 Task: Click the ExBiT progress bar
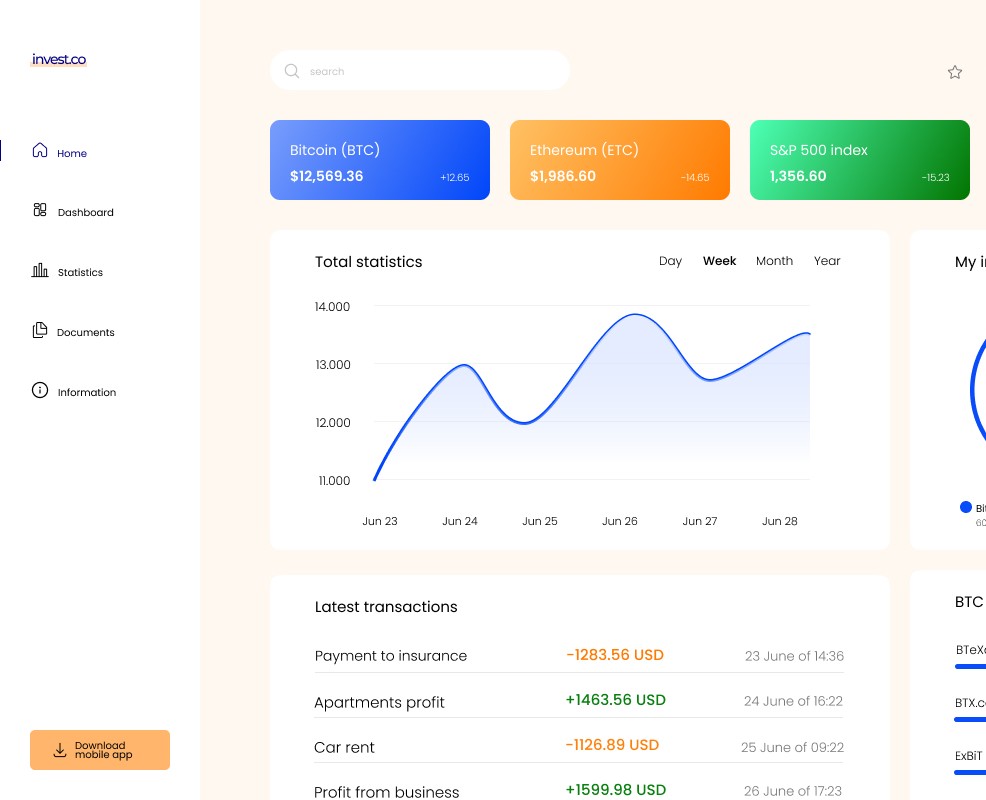click(970, 772)
